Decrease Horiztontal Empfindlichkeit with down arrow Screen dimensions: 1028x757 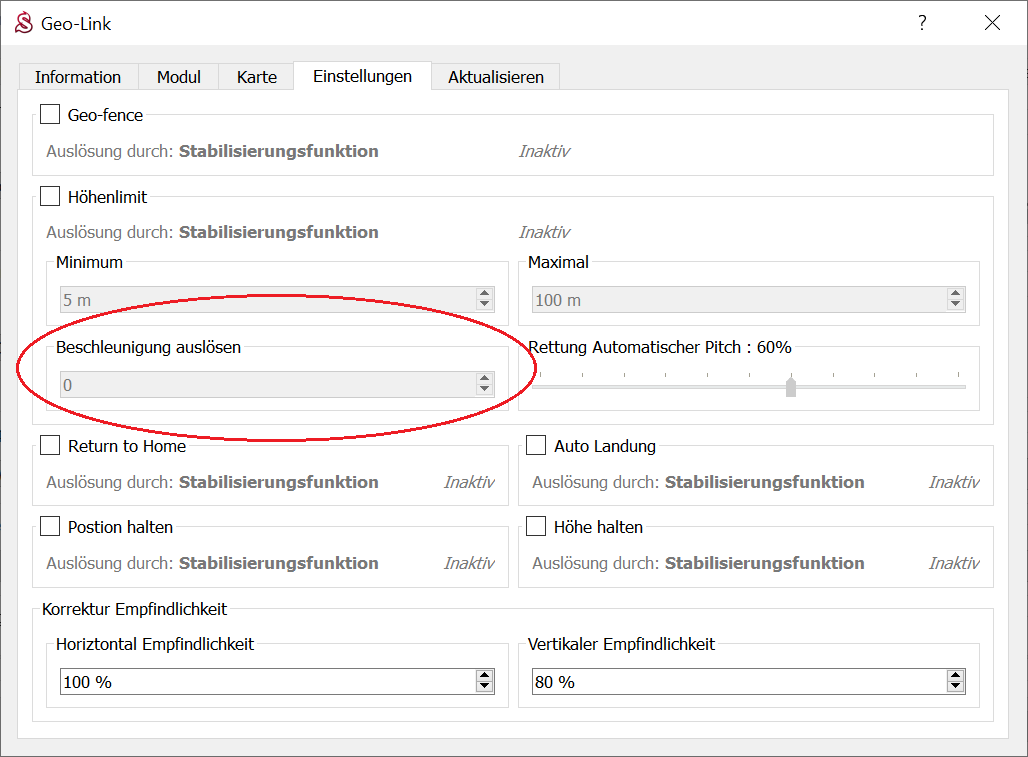pyautogui.click(x=485, y=687)
